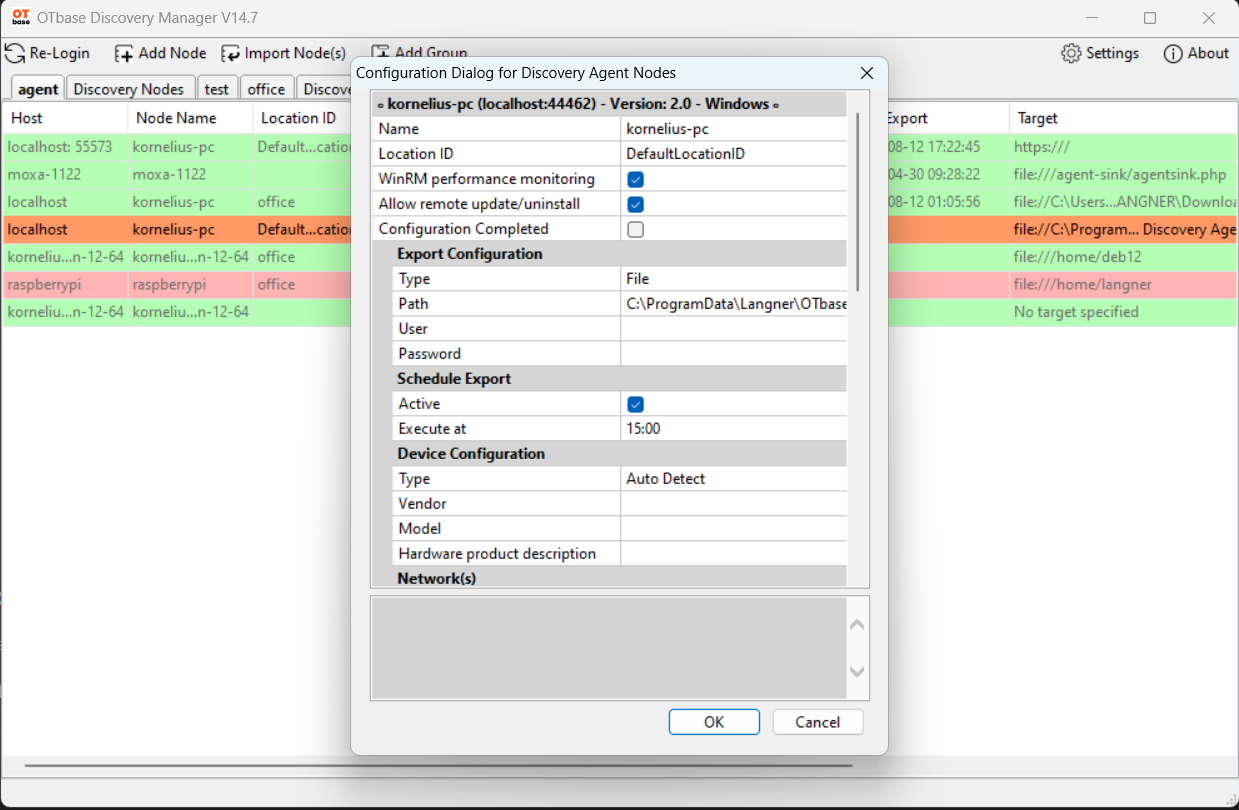Open the Device Configuration Type field Auto Detect
1239x810 pixels.
[733, 478]
